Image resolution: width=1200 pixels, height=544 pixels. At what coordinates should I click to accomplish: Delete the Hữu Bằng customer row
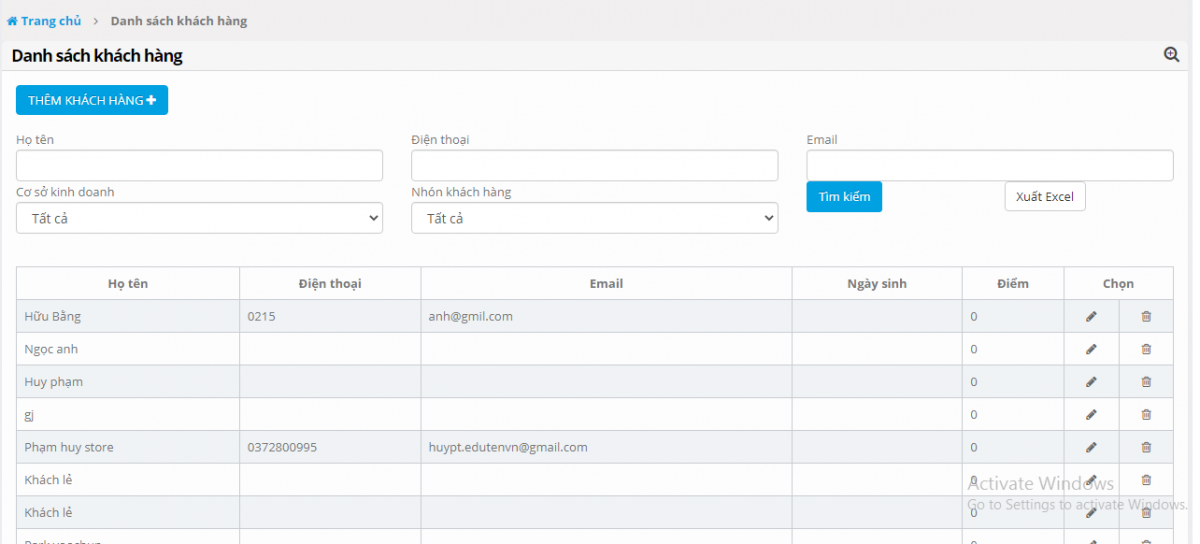tap(1146, 317)
